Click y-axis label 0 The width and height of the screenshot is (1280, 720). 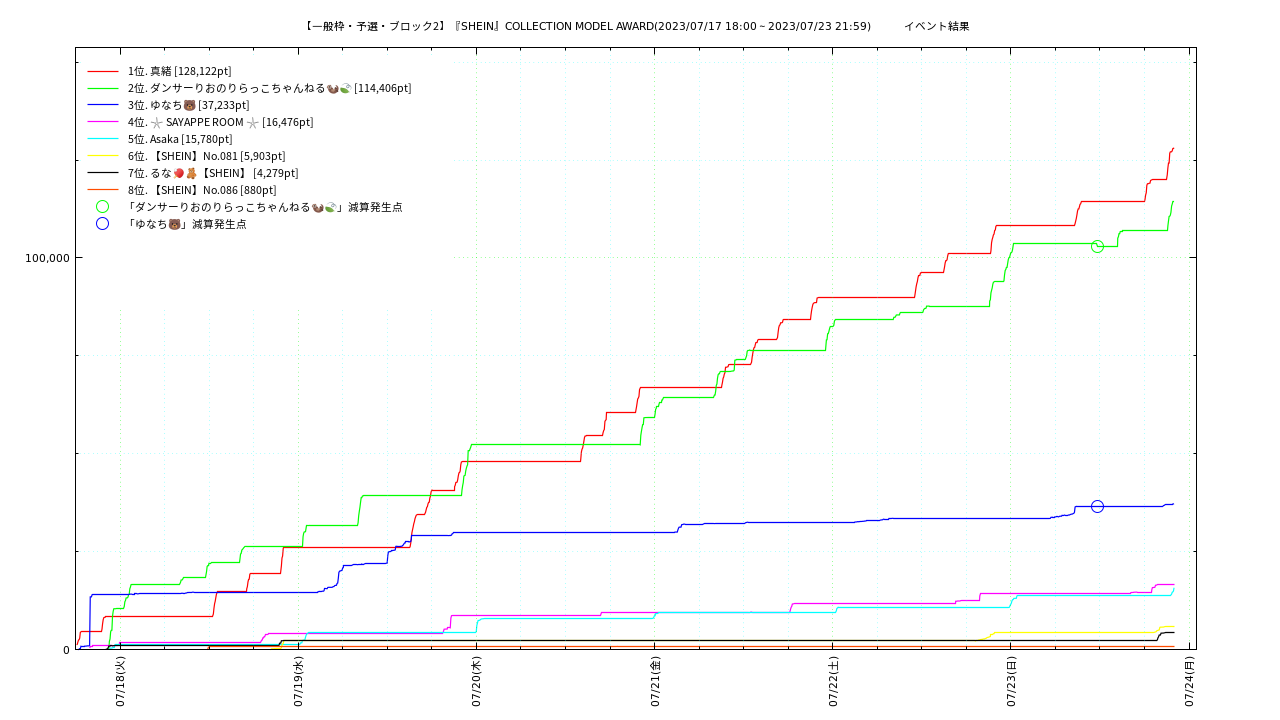pyautogui.click(x=67, y=650)
